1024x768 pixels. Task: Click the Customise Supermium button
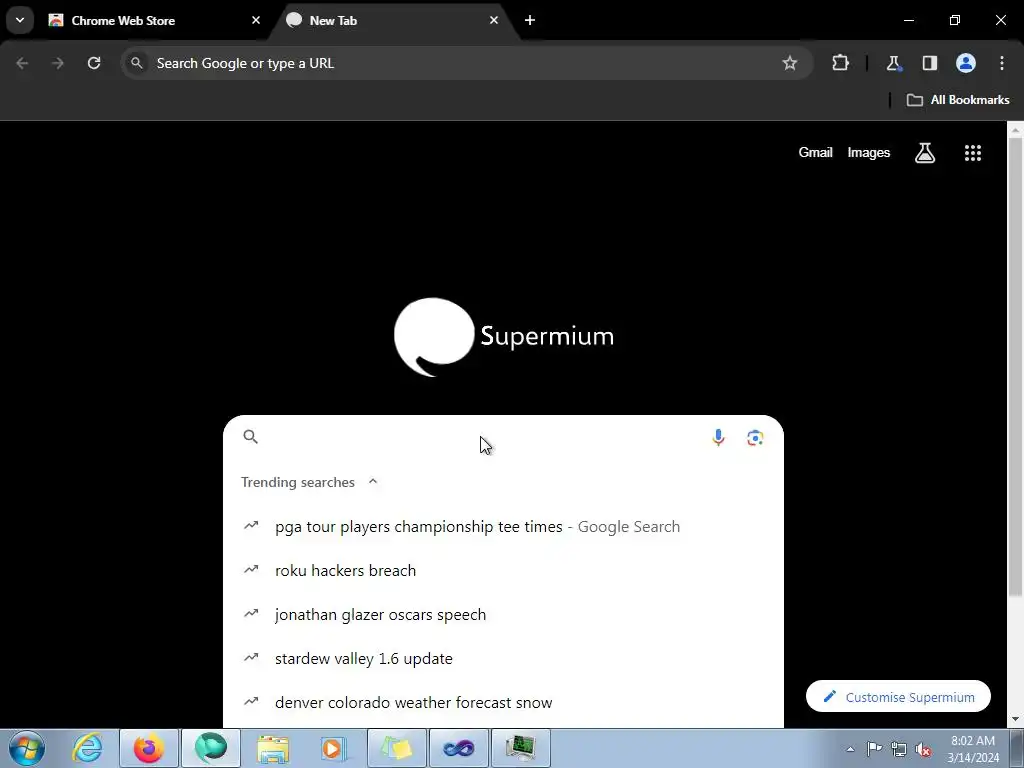(x=898, y=697)
